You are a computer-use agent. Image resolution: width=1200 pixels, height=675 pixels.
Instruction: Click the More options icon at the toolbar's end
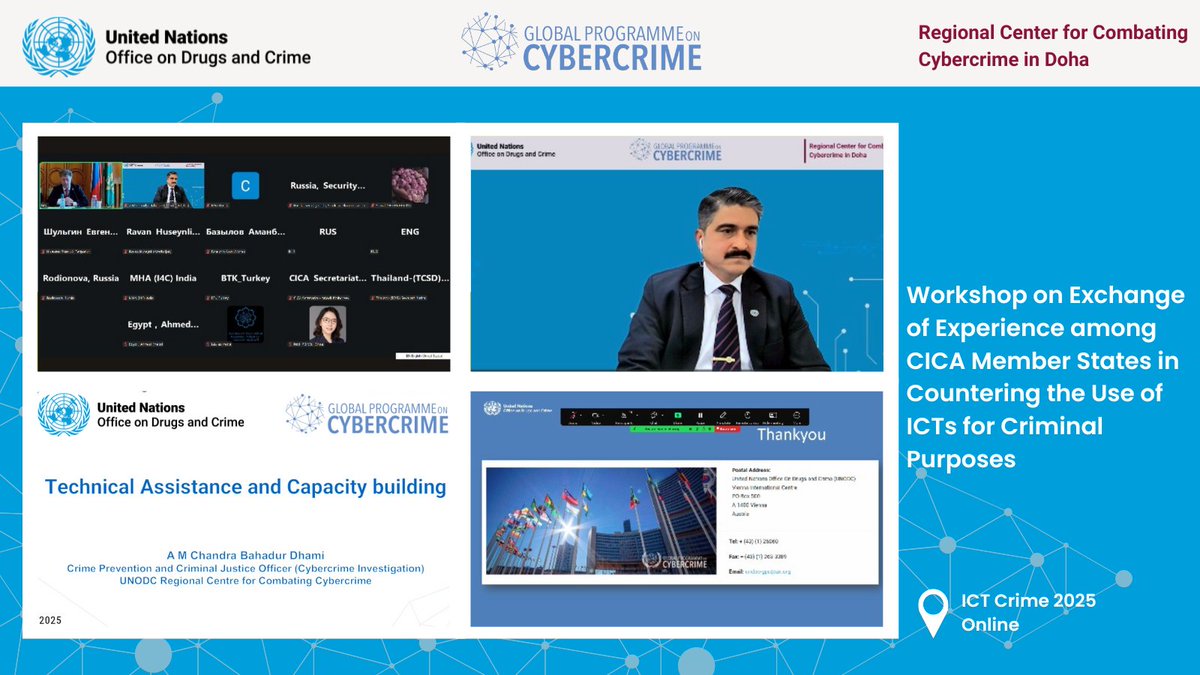[x=796, y=415]
